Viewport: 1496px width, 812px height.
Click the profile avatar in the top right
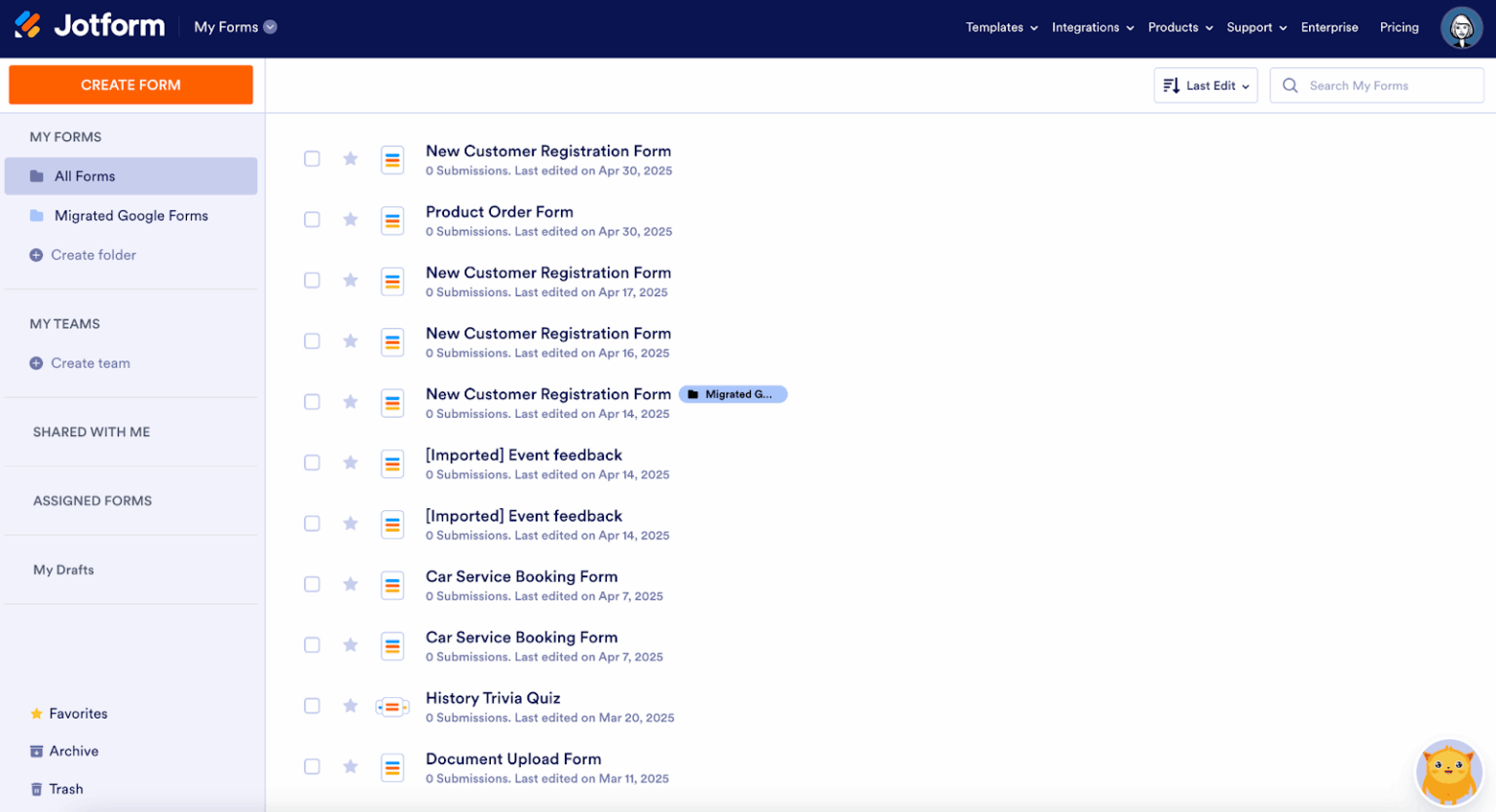coord(1461,27)
